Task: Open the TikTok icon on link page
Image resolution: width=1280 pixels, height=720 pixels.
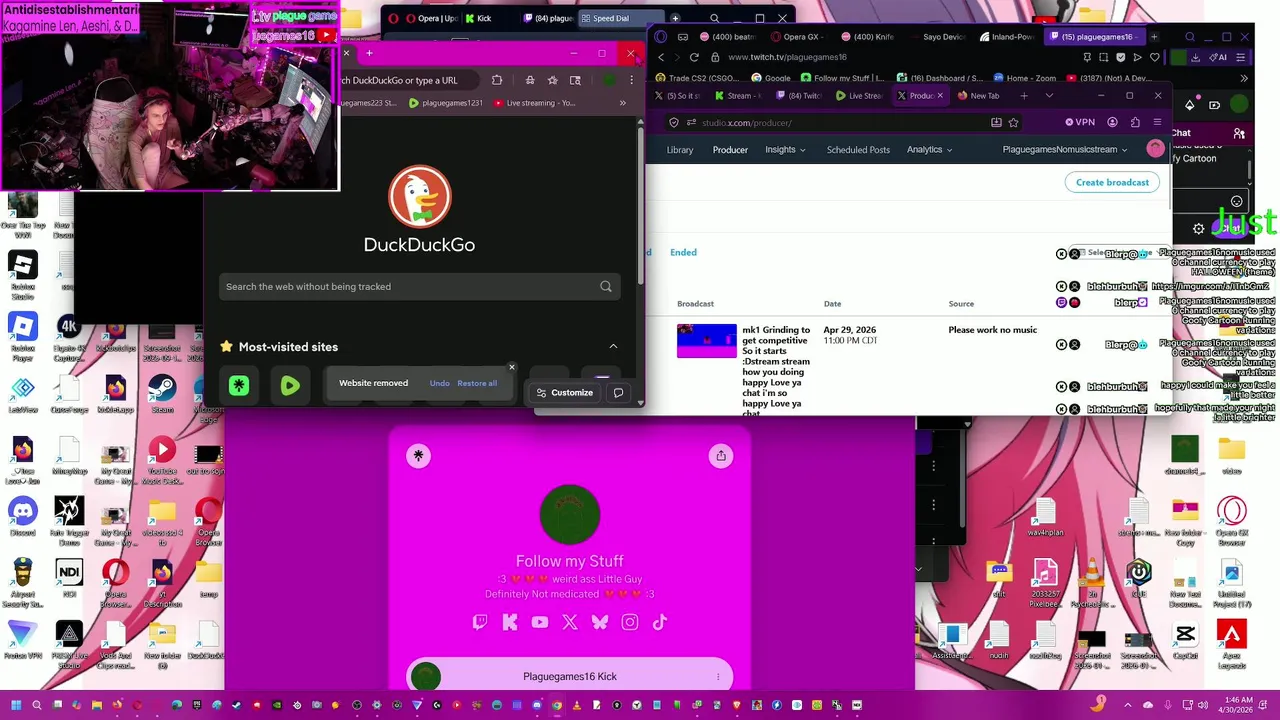Action: pyautogui.click(x=660, y=622)
